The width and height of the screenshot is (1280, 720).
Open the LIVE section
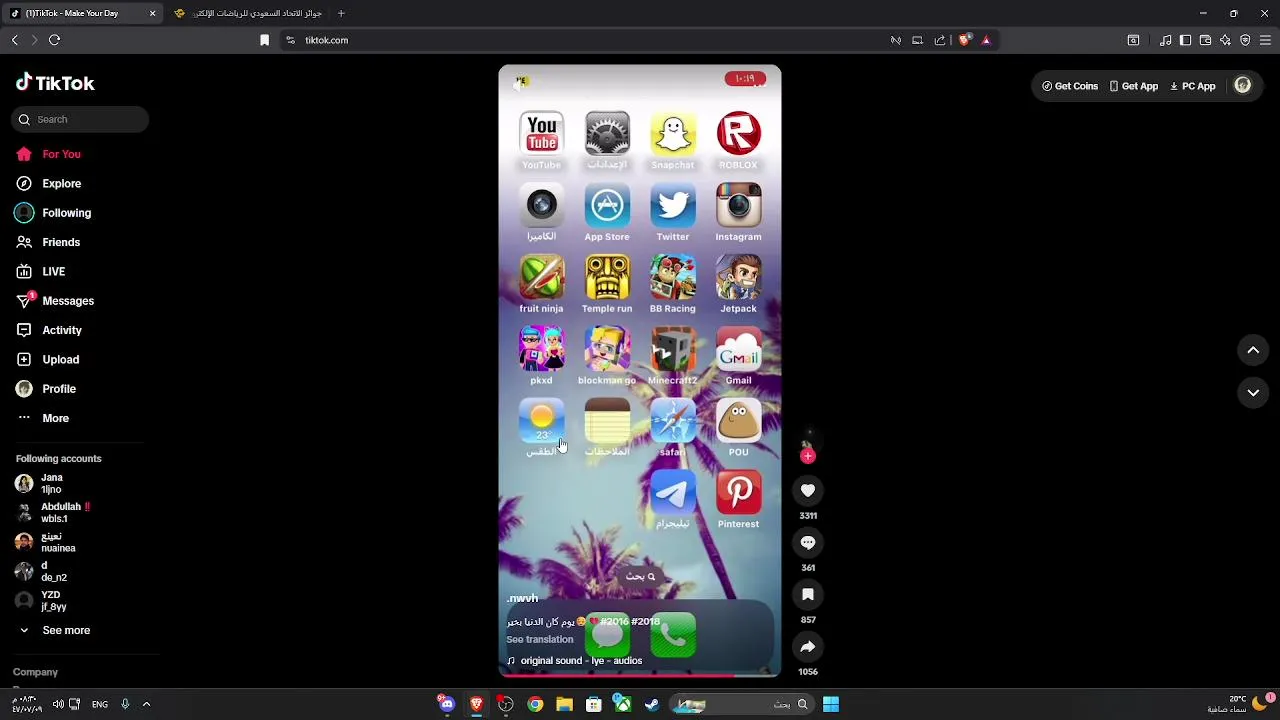click(41, 271)
